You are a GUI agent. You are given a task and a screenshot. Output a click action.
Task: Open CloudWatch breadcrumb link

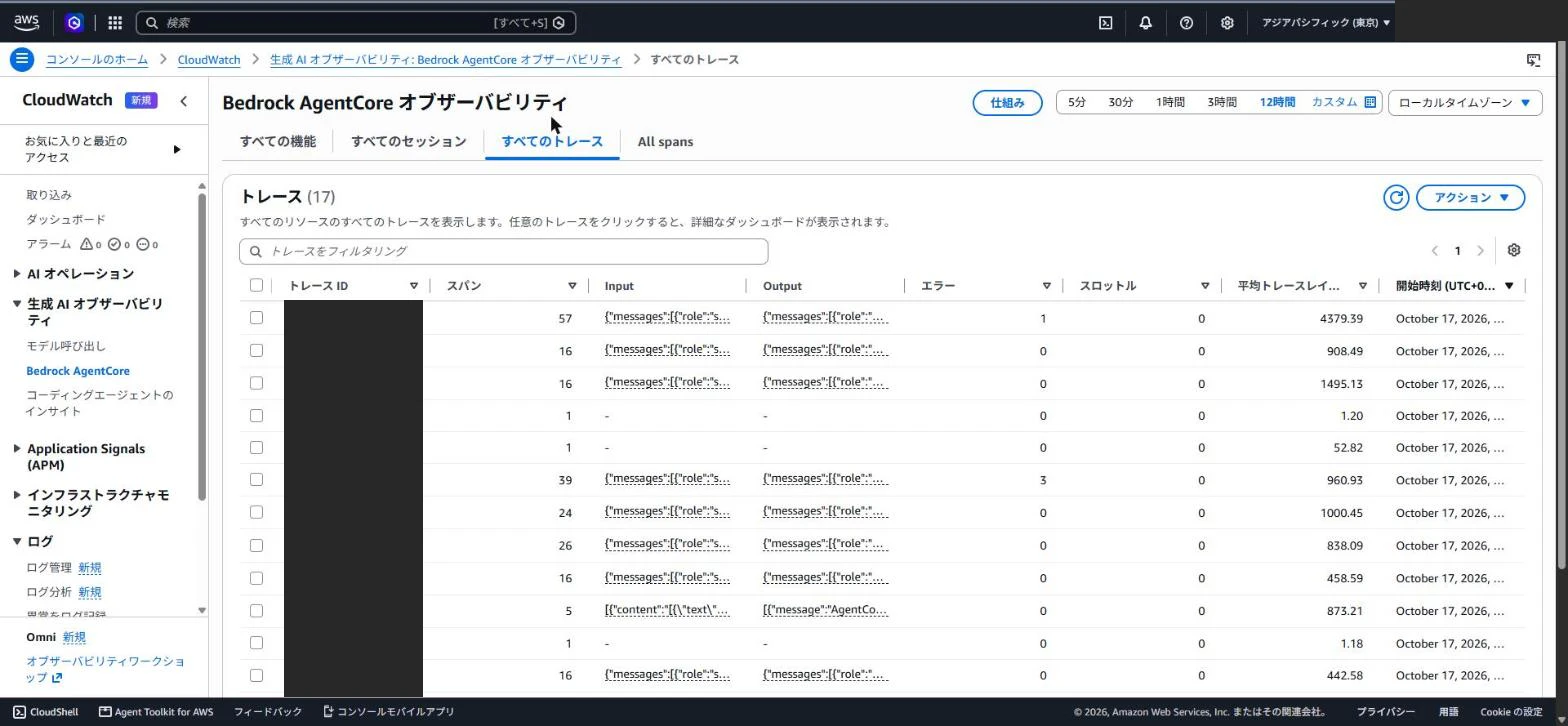[x=209, y=59]
